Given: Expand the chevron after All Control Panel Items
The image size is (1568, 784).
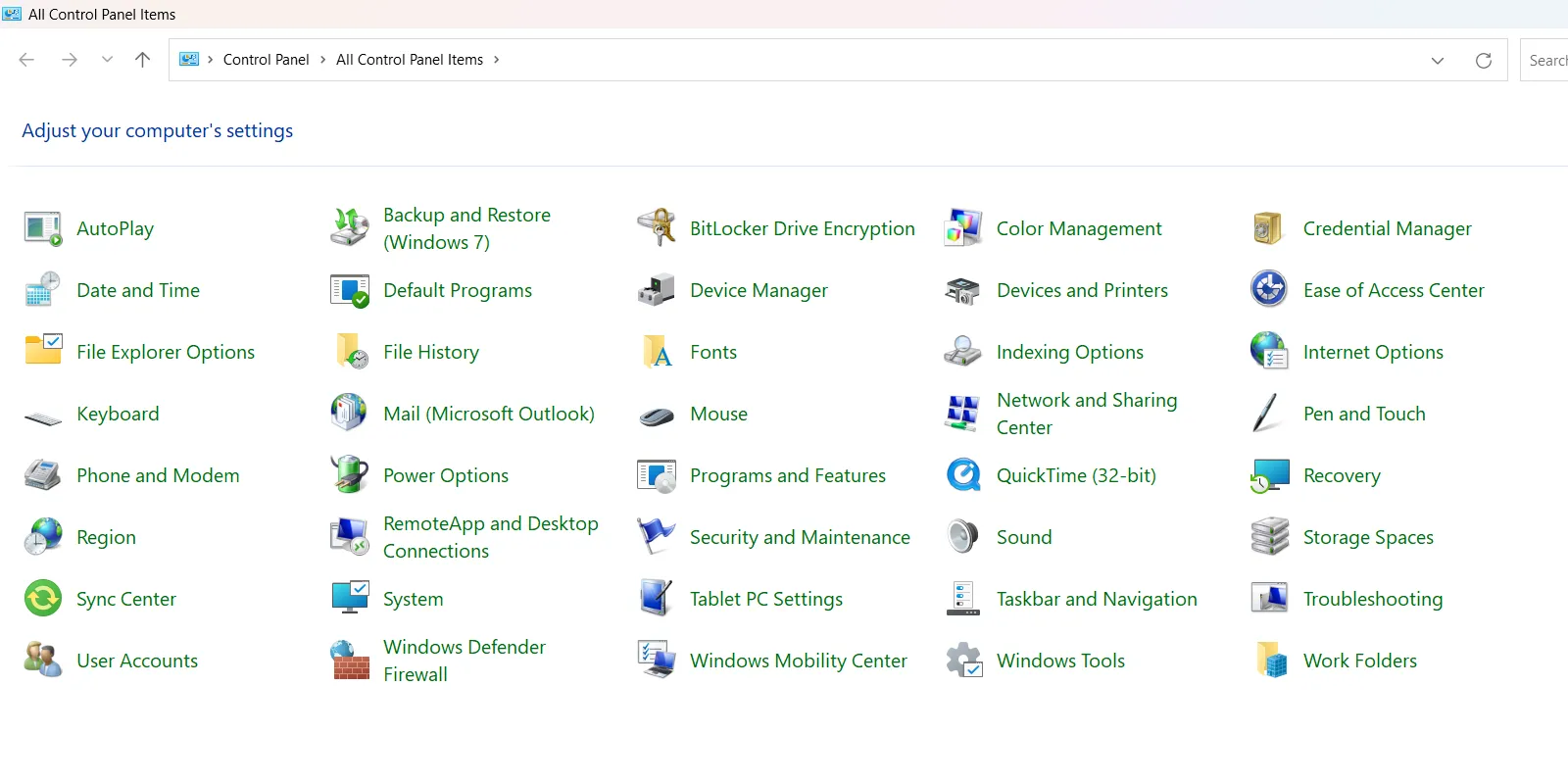Looking at the screenshot, I should point(497,60).
